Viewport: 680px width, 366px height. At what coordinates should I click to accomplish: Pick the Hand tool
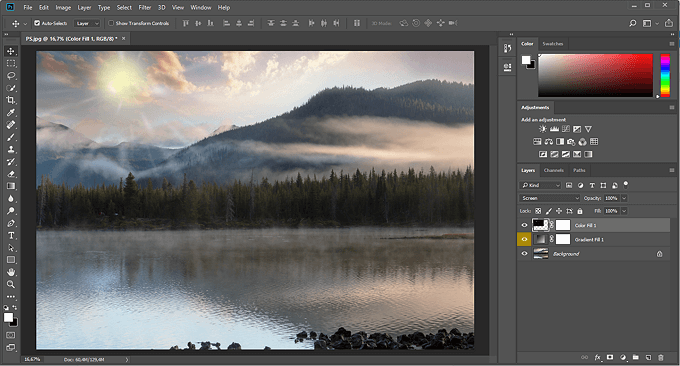pyautogui.click(x=11, y=272)
